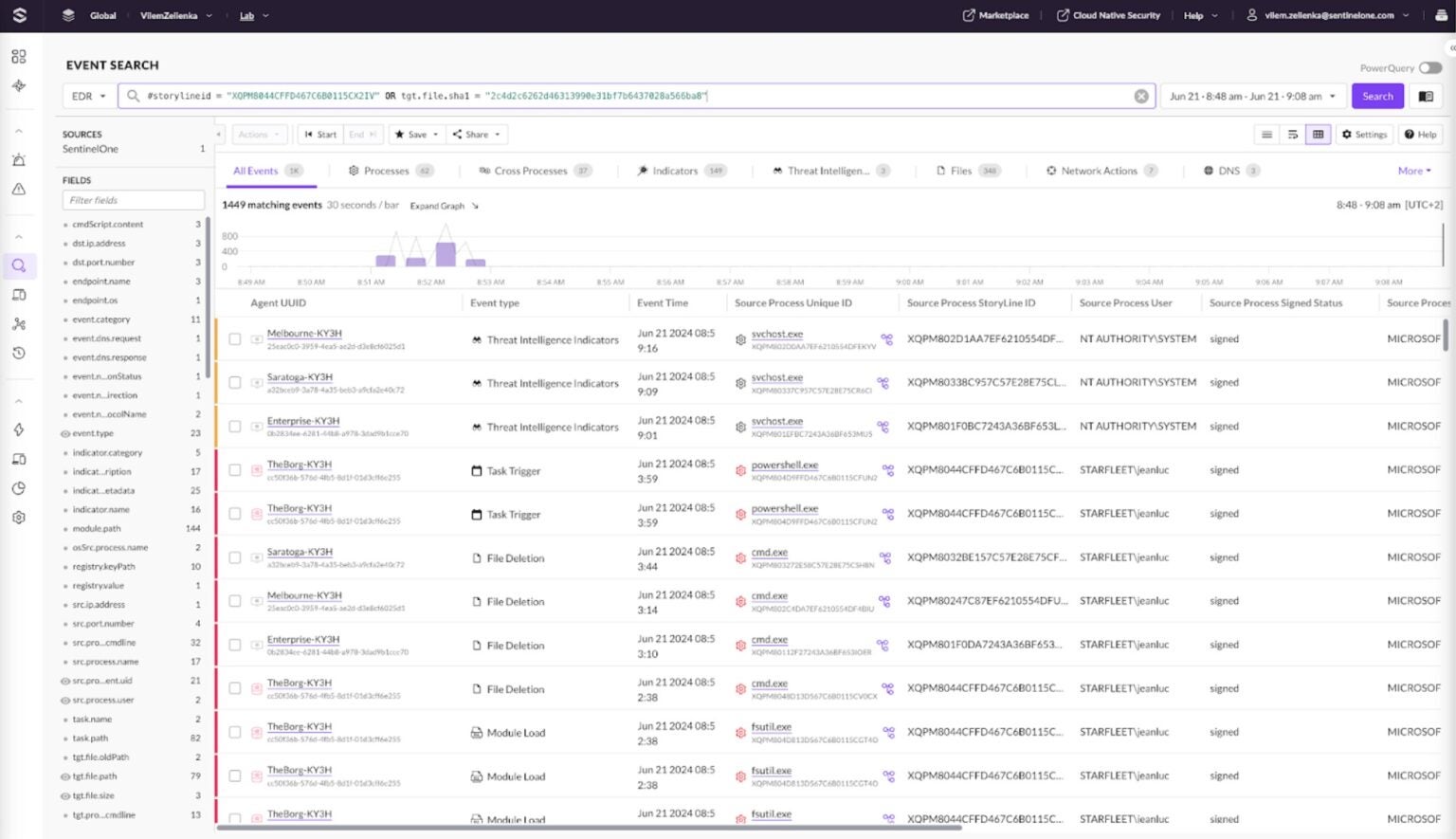Switch to the table grid view icon
The height and width of the screenshot is (839, 1456).
click(1318, 135)
